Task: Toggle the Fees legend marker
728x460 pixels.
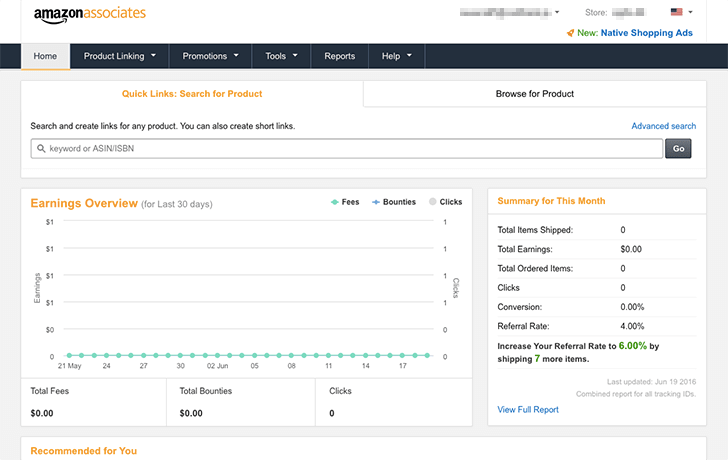Action: click(x=334, y=202)
